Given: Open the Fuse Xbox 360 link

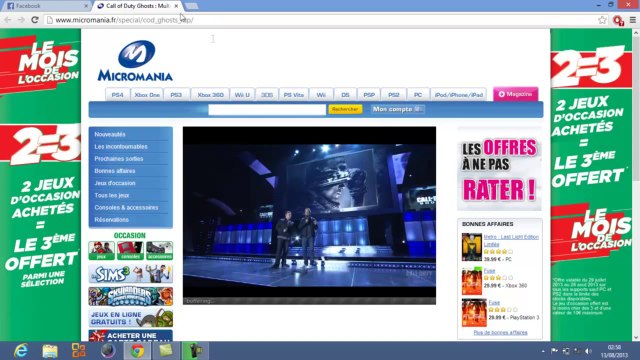Looking at the screenshot, I should tap(489, 271).
